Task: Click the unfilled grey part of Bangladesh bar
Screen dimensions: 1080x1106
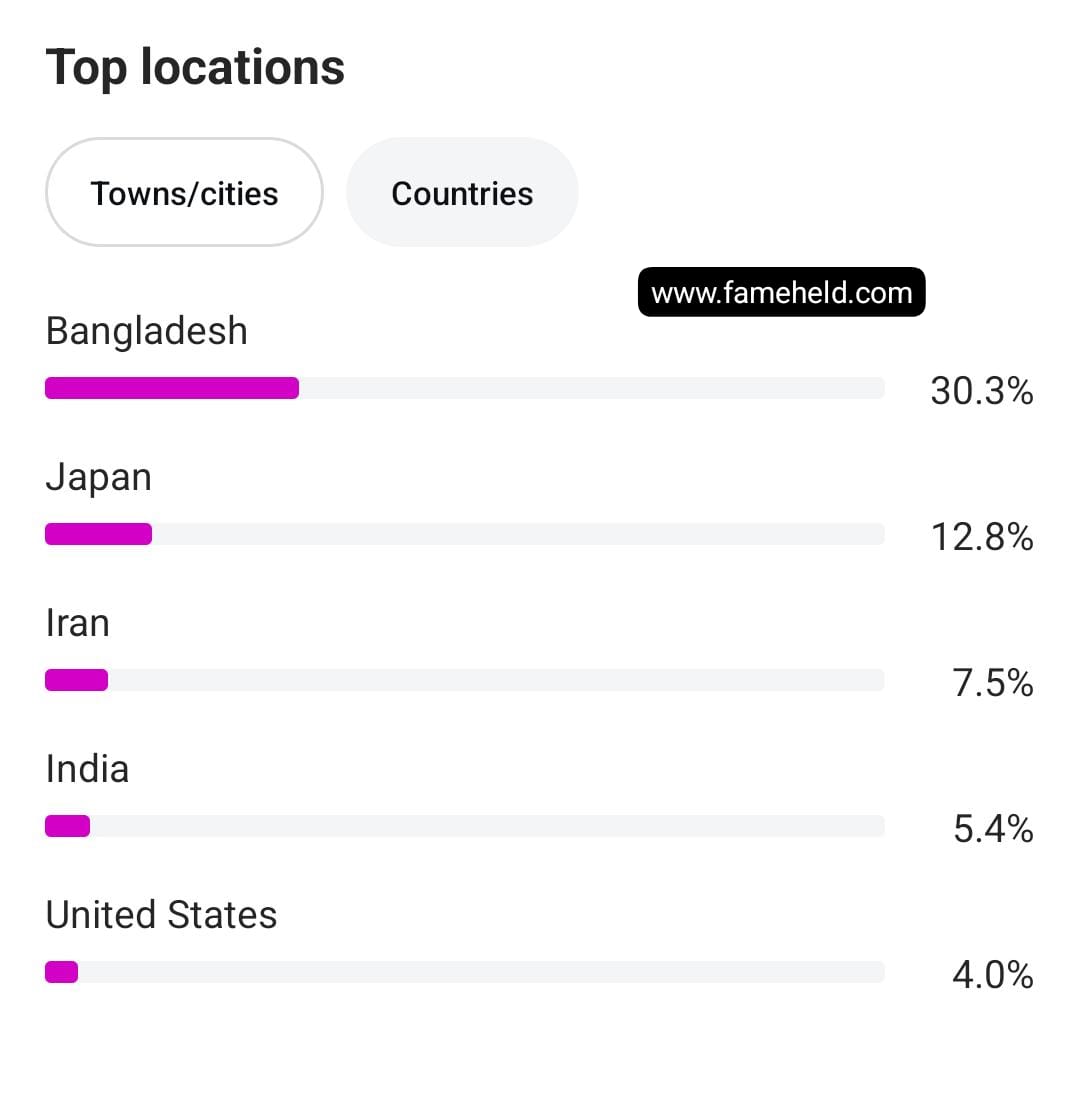Action: coord(592,388)
